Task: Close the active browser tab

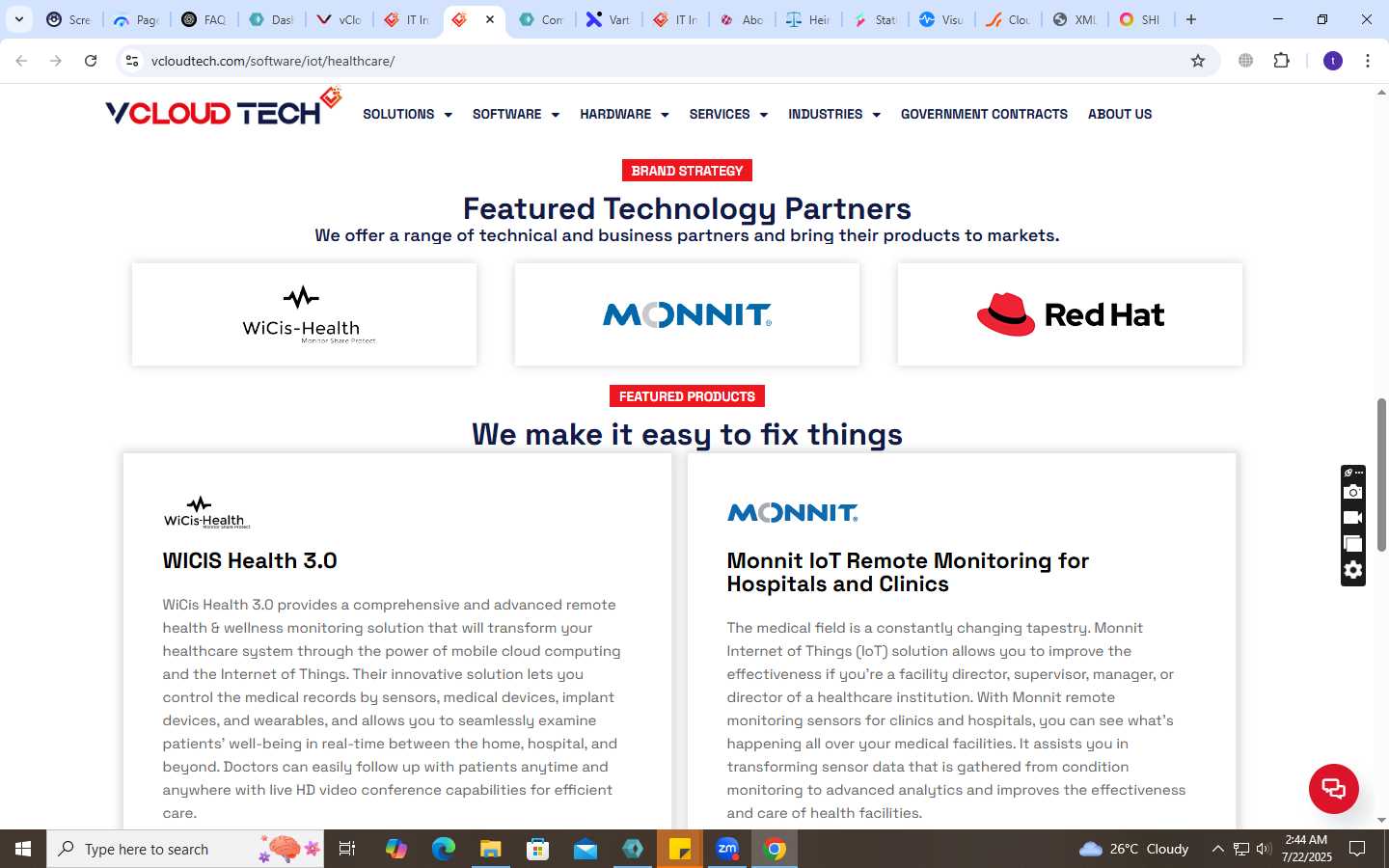Action: tap(490, 19)
